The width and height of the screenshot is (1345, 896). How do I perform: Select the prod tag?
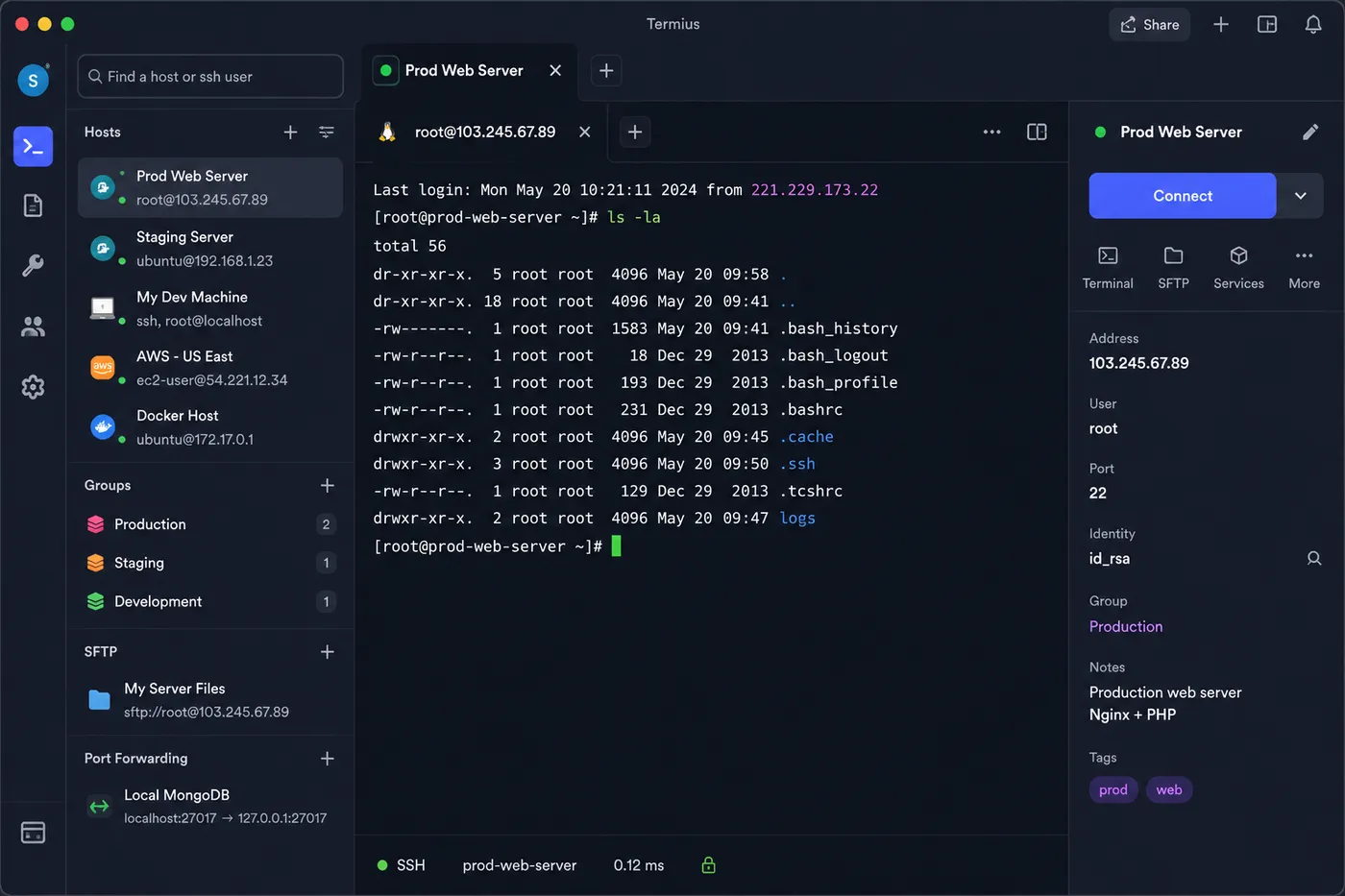pos(1113,790)
